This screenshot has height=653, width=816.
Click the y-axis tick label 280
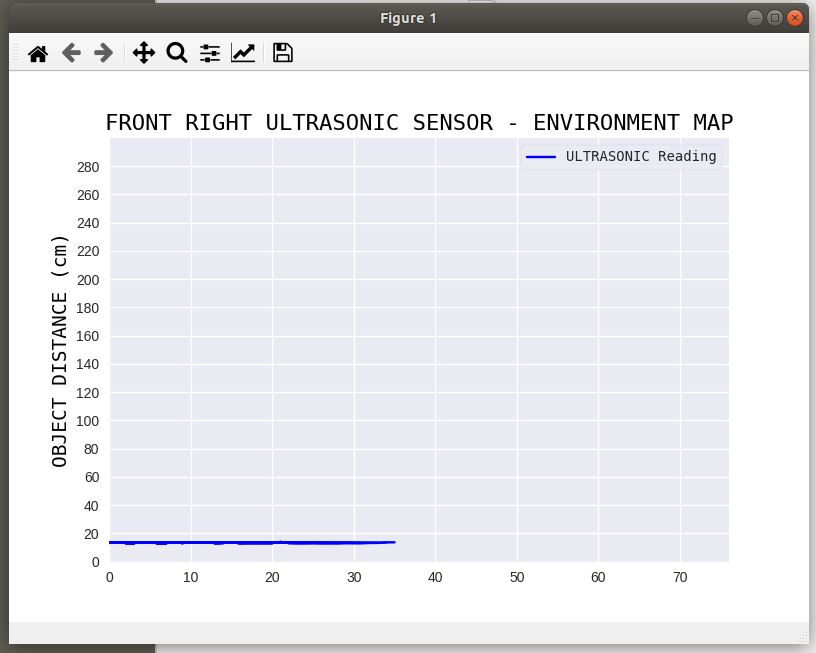pos(88,168)
